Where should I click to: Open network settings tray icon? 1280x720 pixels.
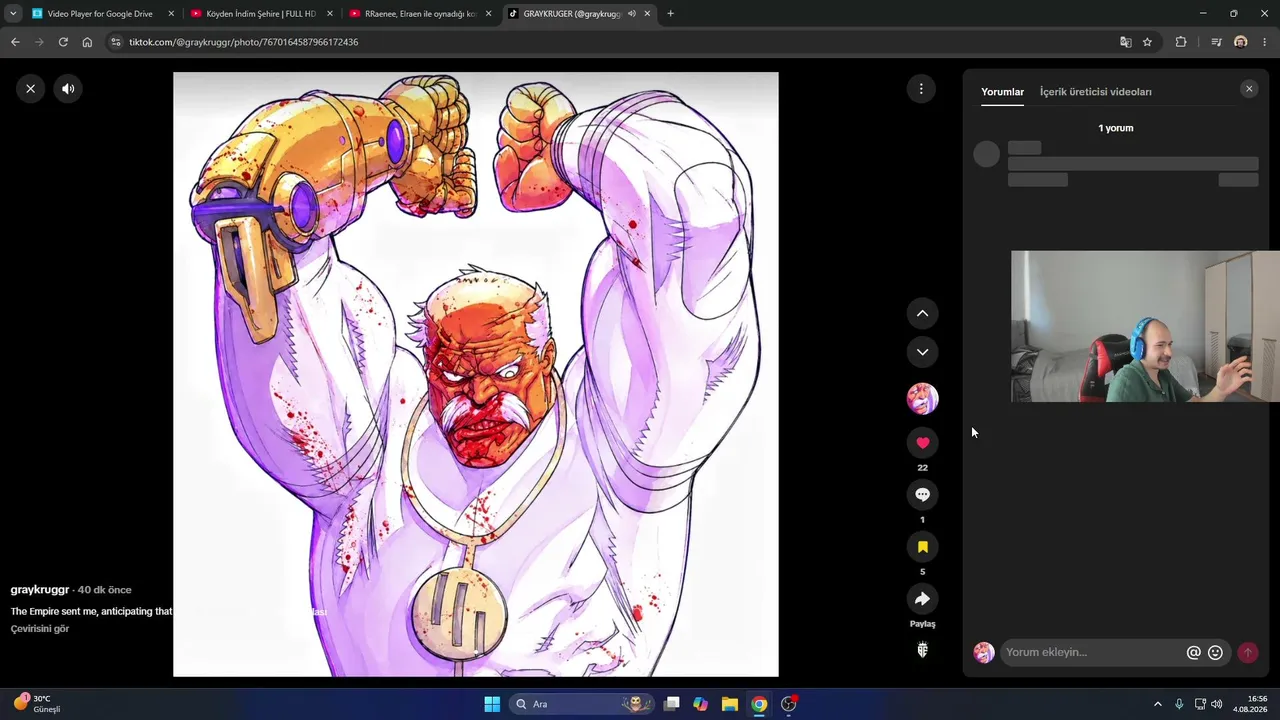tap(1200, 704)
